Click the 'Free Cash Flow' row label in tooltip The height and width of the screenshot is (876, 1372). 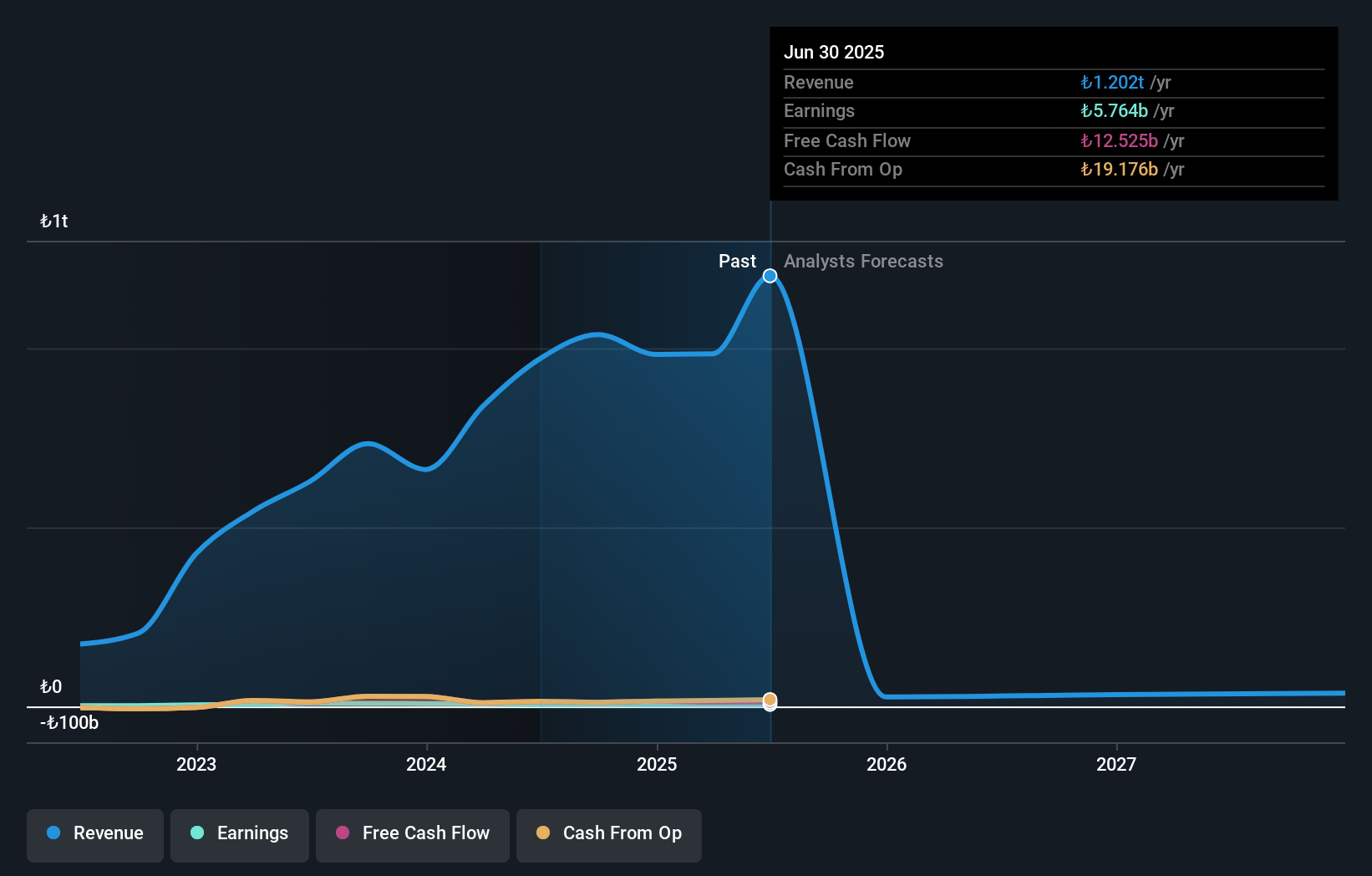coord(847,140)
